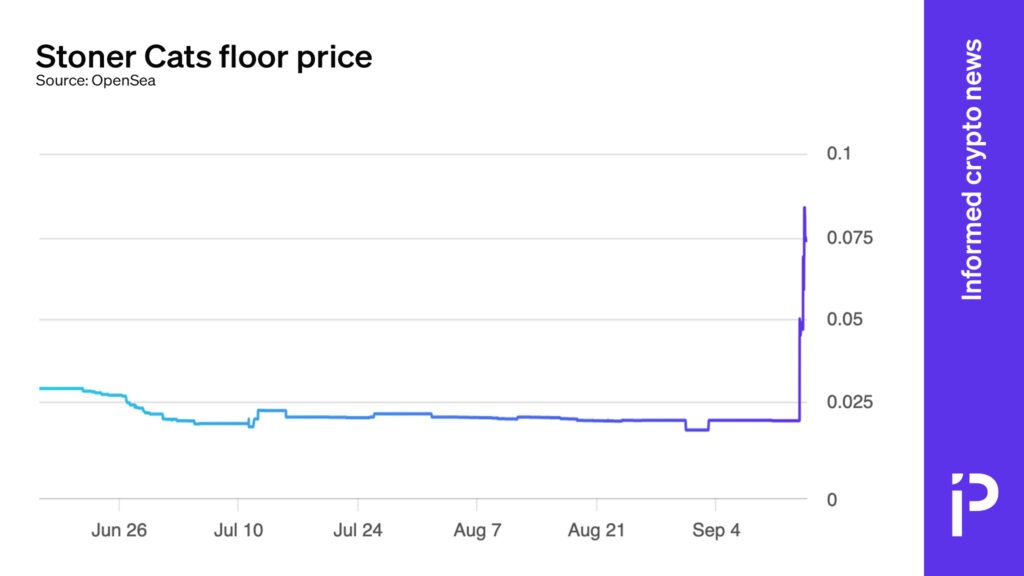Click the price spike peak on chart

804,208
